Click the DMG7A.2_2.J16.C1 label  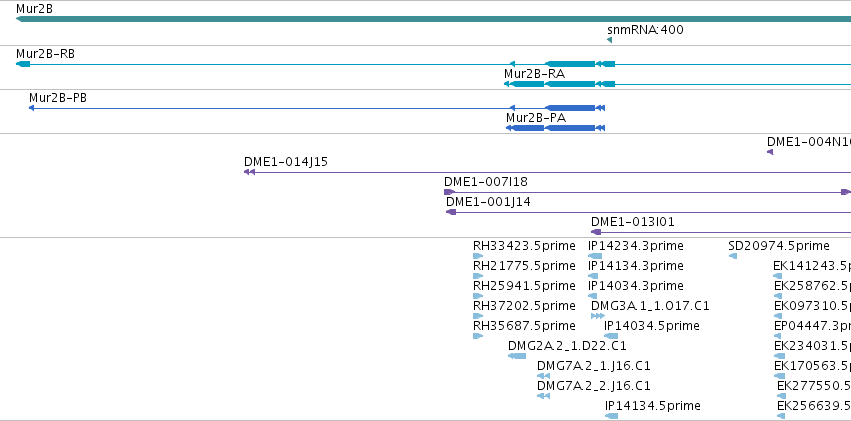pyautogui.click(x=594, y=386)
